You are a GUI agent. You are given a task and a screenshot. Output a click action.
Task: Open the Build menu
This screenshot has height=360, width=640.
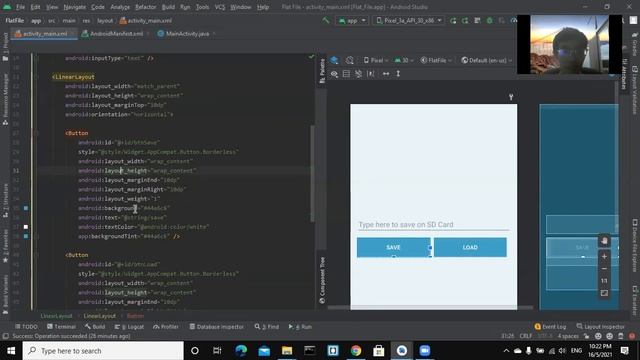click(x=168, y=7)
